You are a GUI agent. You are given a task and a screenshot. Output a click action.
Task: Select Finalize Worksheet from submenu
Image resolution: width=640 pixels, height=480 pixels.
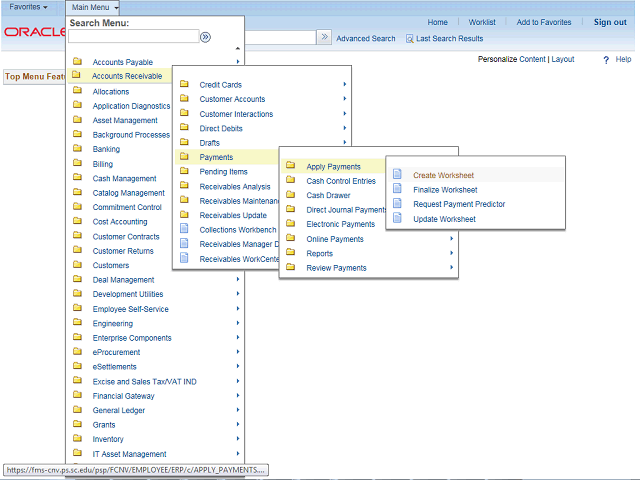pos(445,190)
